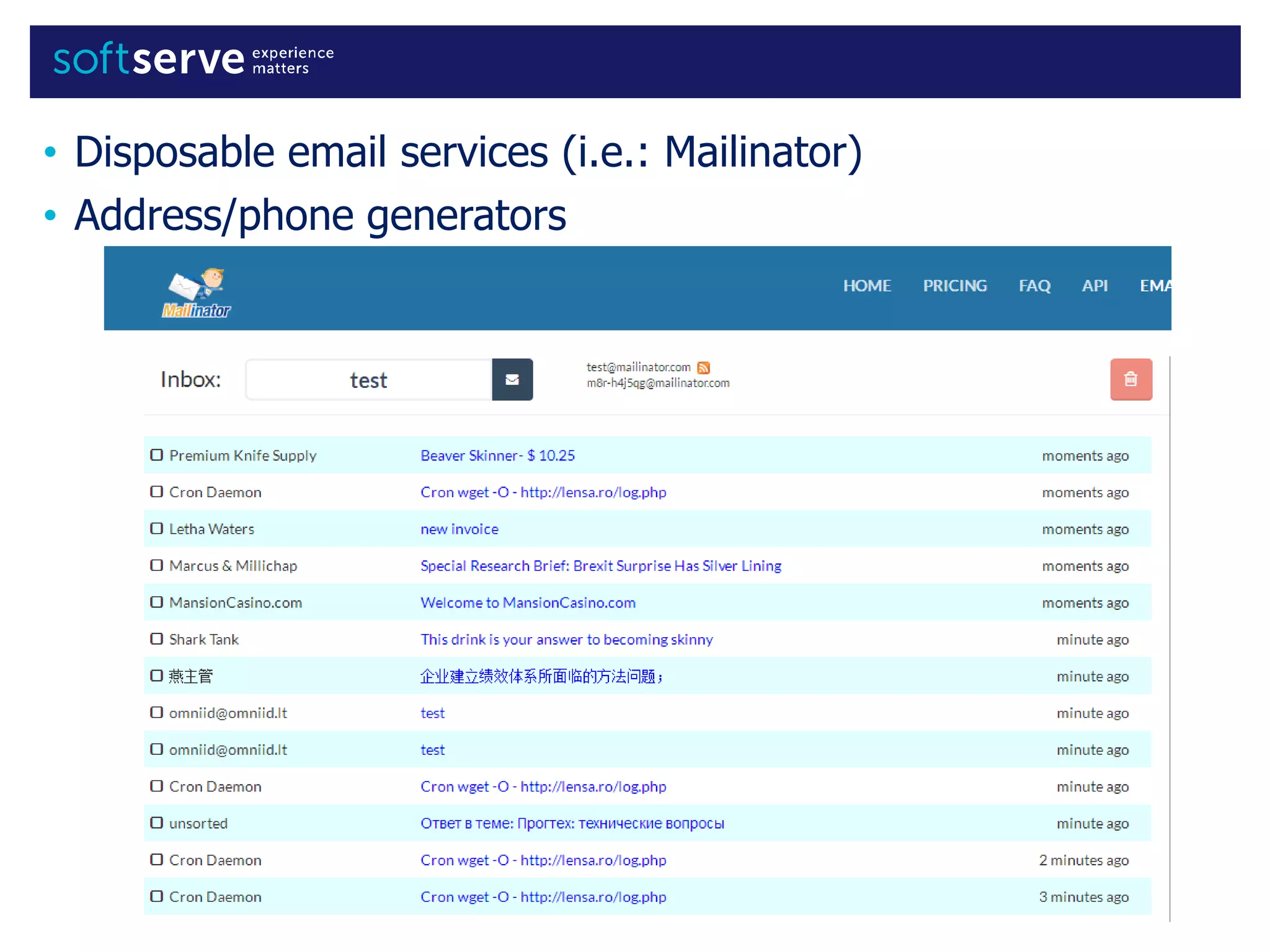Click 2 minutes ago timestamp
The height and width of the screenshot is (952, 1270).
(x=1084, y=860)
